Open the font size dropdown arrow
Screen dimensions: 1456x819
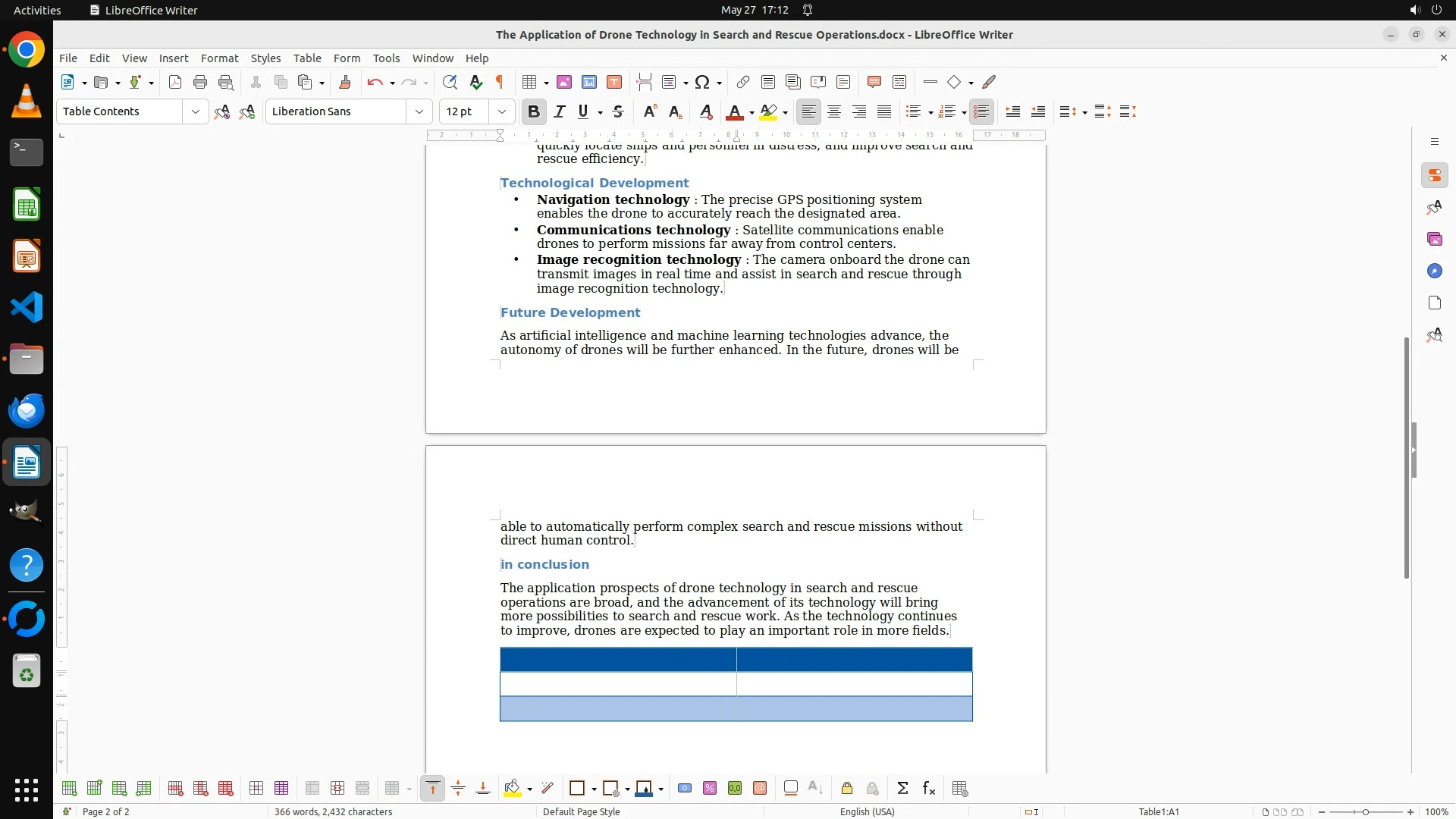click(501, 111)
